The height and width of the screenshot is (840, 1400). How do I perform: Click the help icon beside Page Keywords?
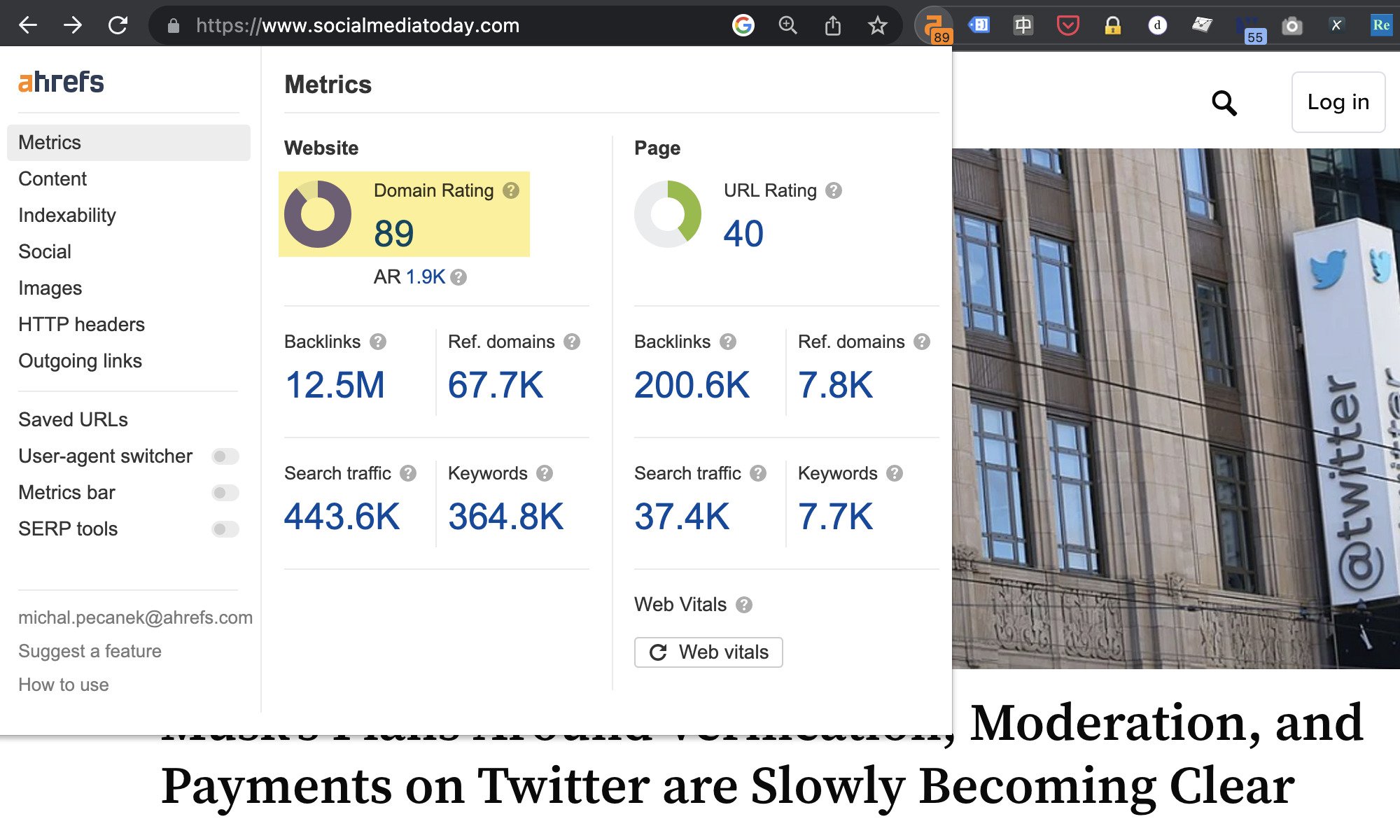pos(895,473)
